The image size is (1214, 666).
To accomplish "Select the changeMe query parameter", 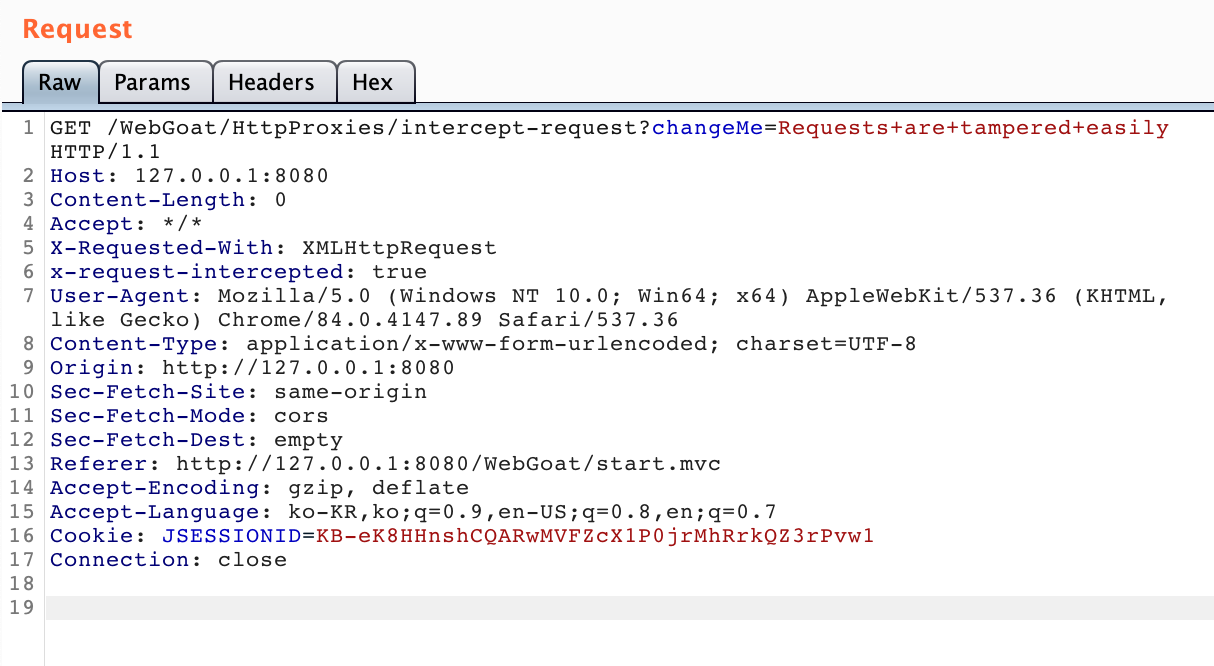I will [x=707, y=127].
